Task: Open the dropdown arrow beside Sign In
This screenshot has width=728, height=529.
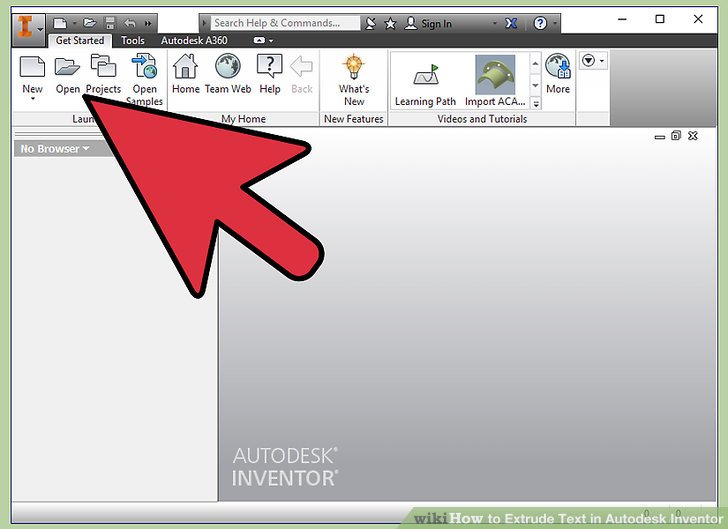Action: tap(494, 23)
